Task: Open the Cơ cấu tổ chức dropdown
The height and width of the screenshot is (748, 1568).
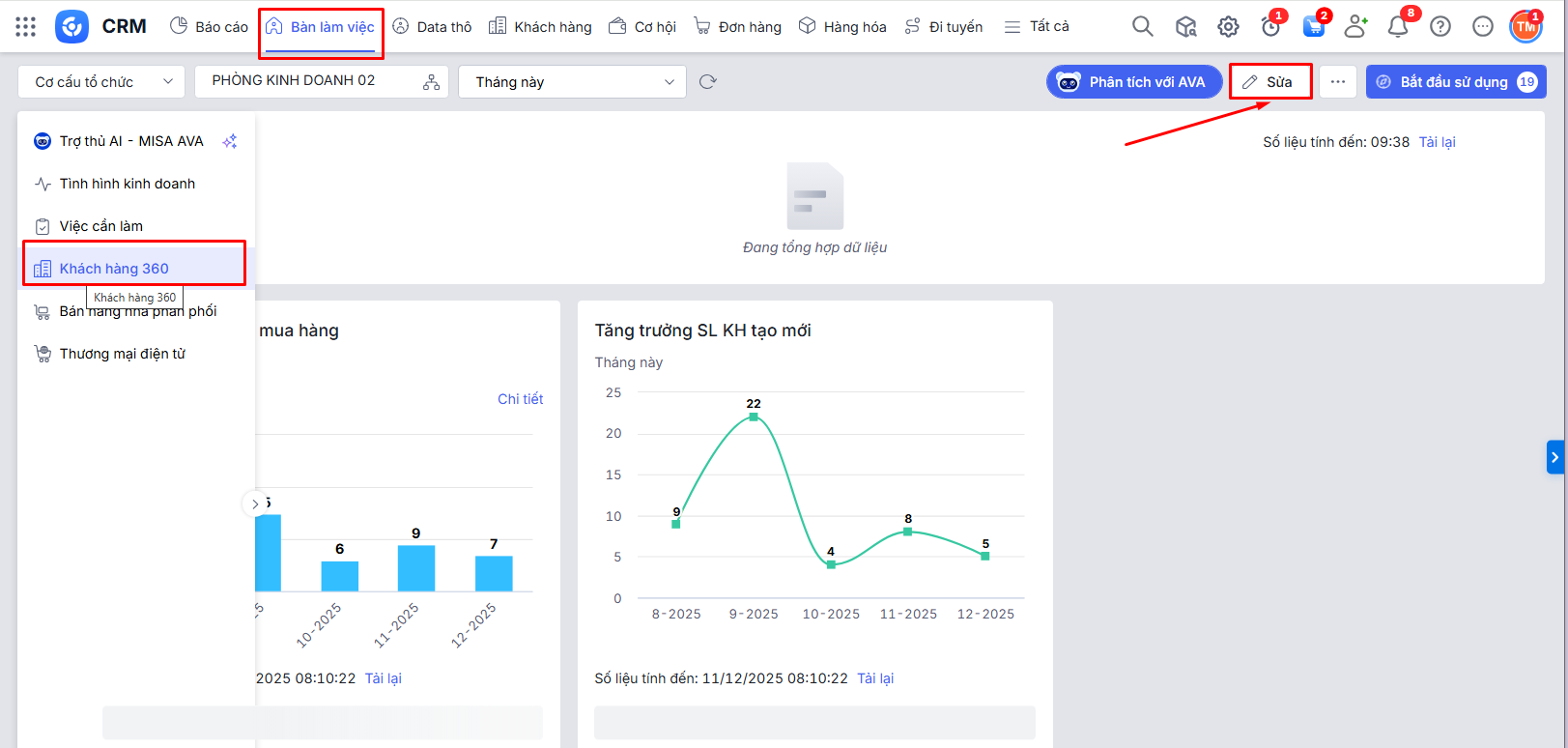Action: [101, 82]
